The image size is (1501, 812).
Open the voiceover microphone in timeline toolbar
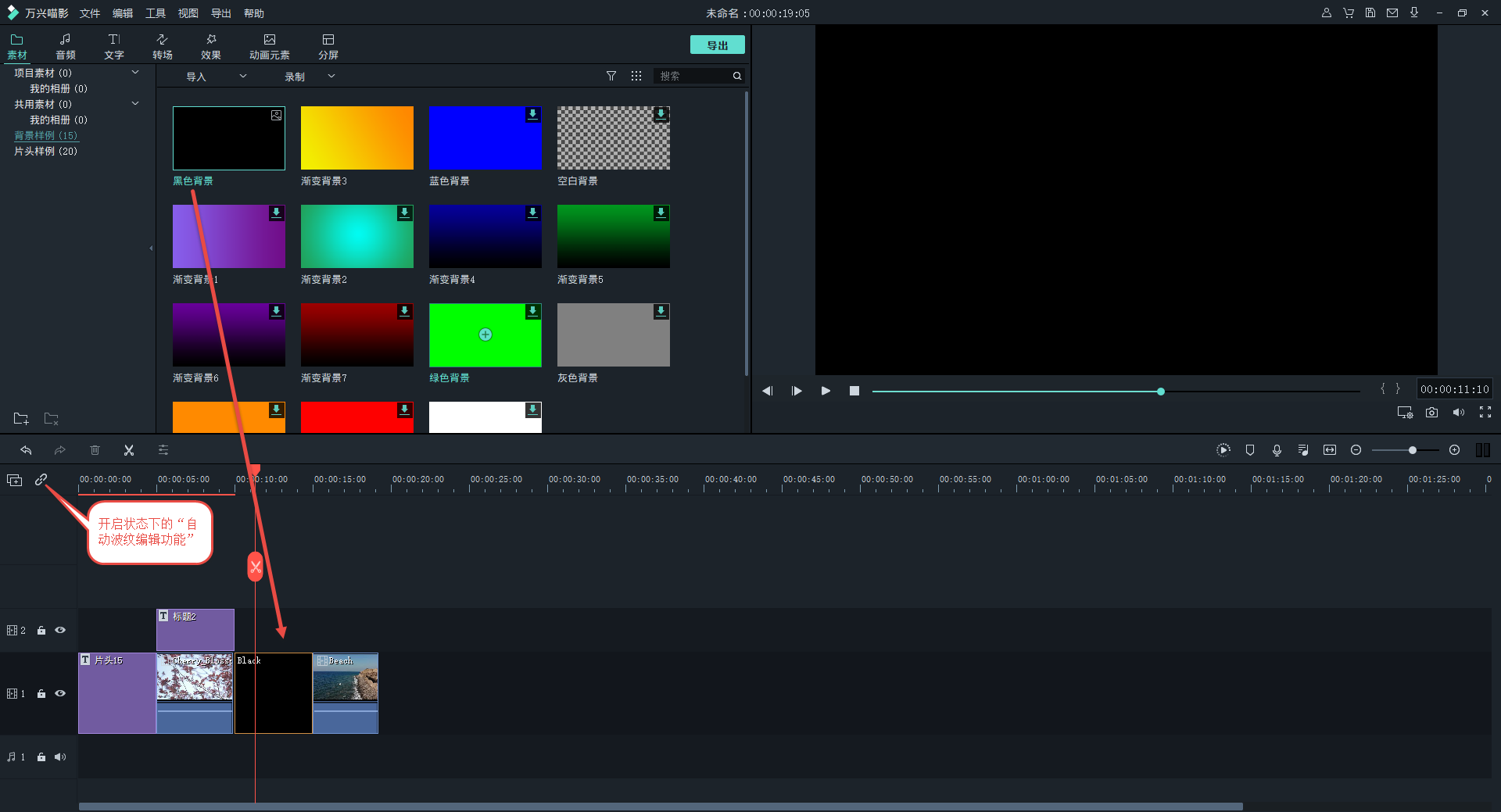1277,450
